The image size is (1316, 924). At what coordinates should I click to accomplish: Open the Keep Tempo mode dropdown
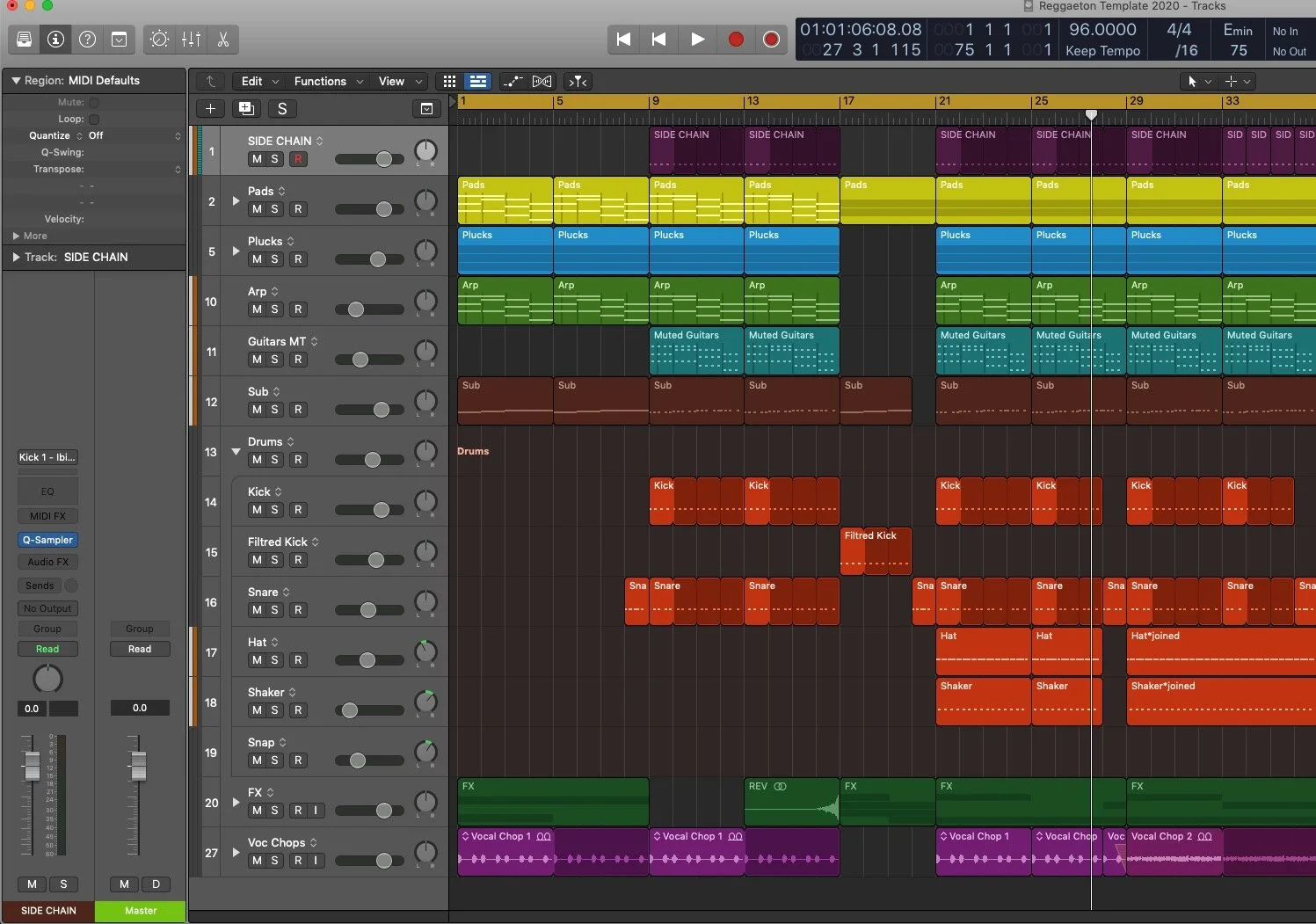pos(1102,51)
